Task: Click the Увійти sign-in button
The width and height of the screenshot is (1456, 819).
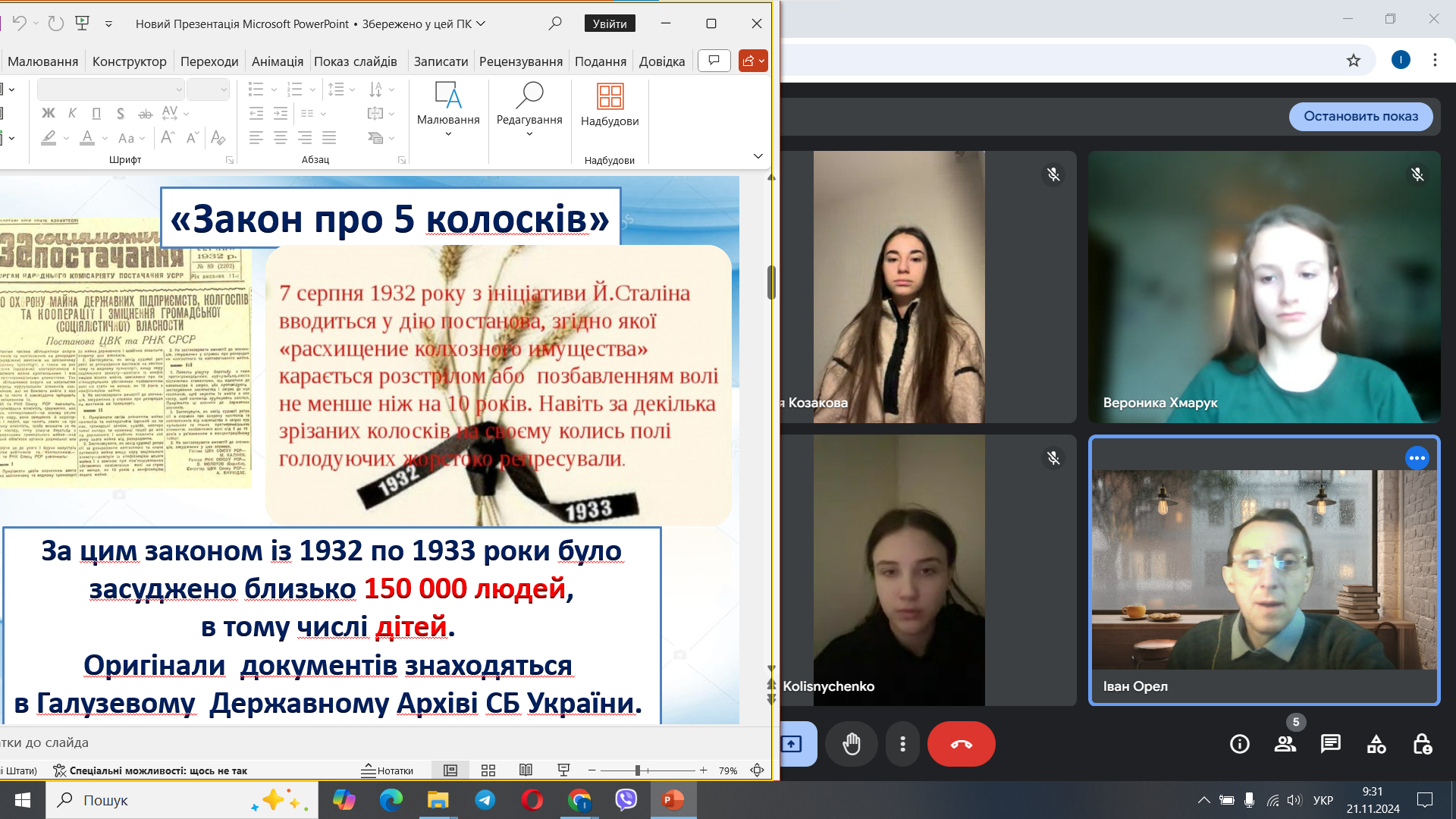Action: click(x=610, y=24)
